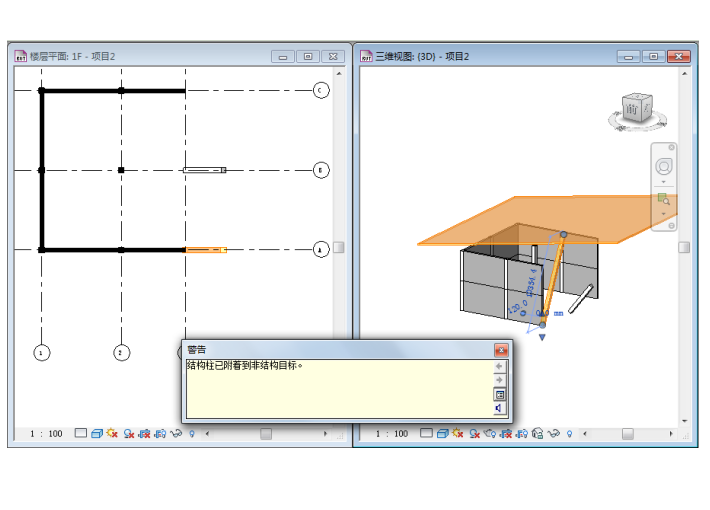Select the floor plan 1F window title

72,56
